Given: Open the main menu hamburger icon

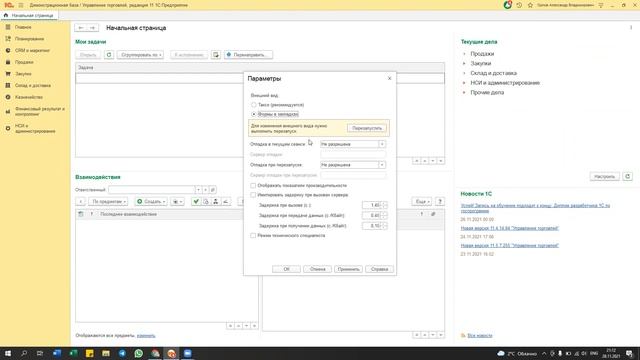Looking at the screenshot, I should click(x=21, y=5).
